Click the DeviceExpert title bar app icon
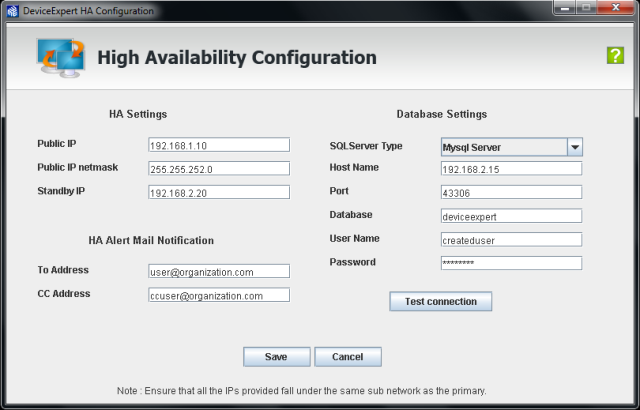 coord(12,11)
